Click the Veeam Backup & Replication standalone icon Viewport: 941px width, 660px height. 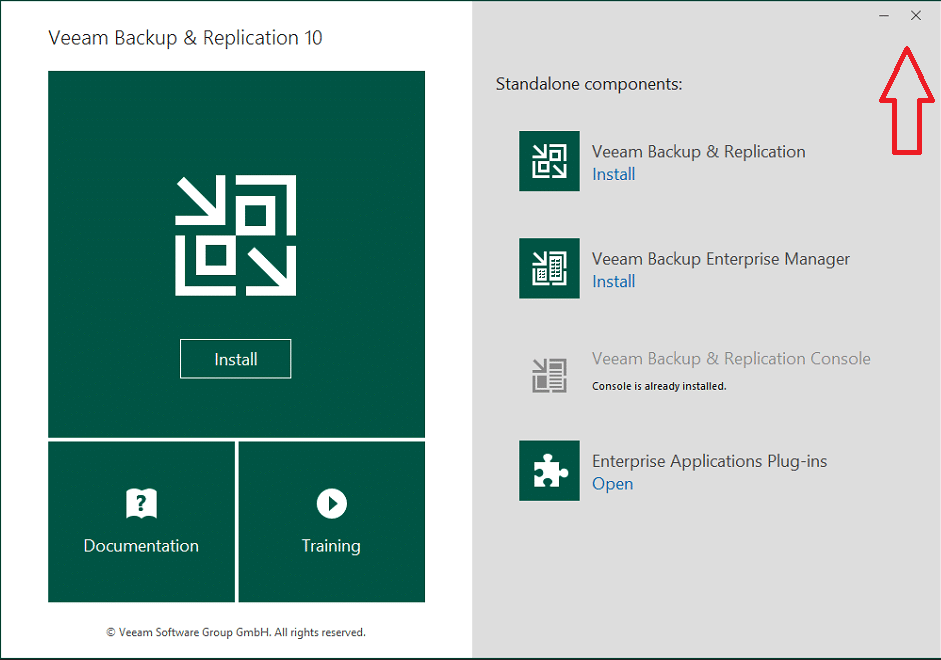click(x=549, y=161)
